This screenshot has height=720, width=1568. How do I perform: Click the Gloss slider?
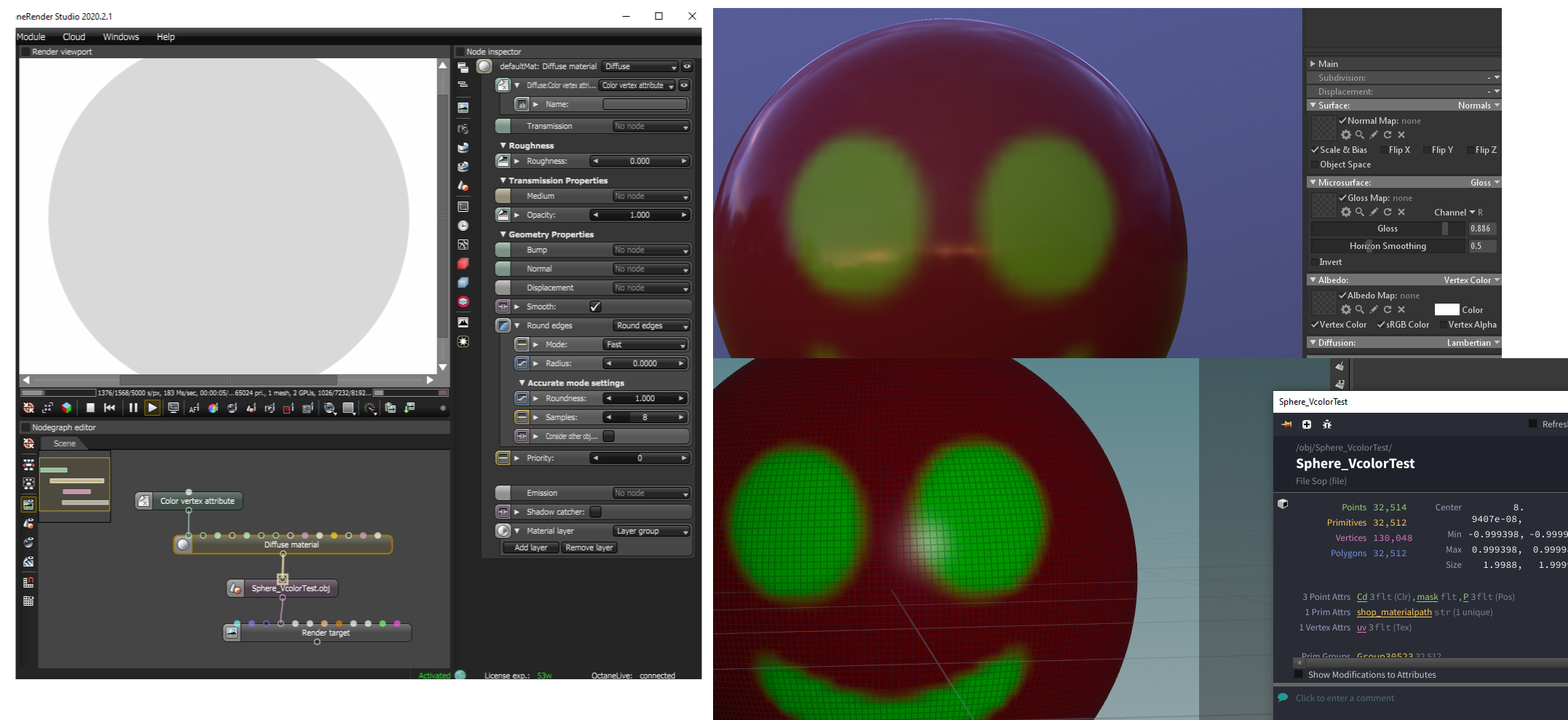pos(1388,229)
